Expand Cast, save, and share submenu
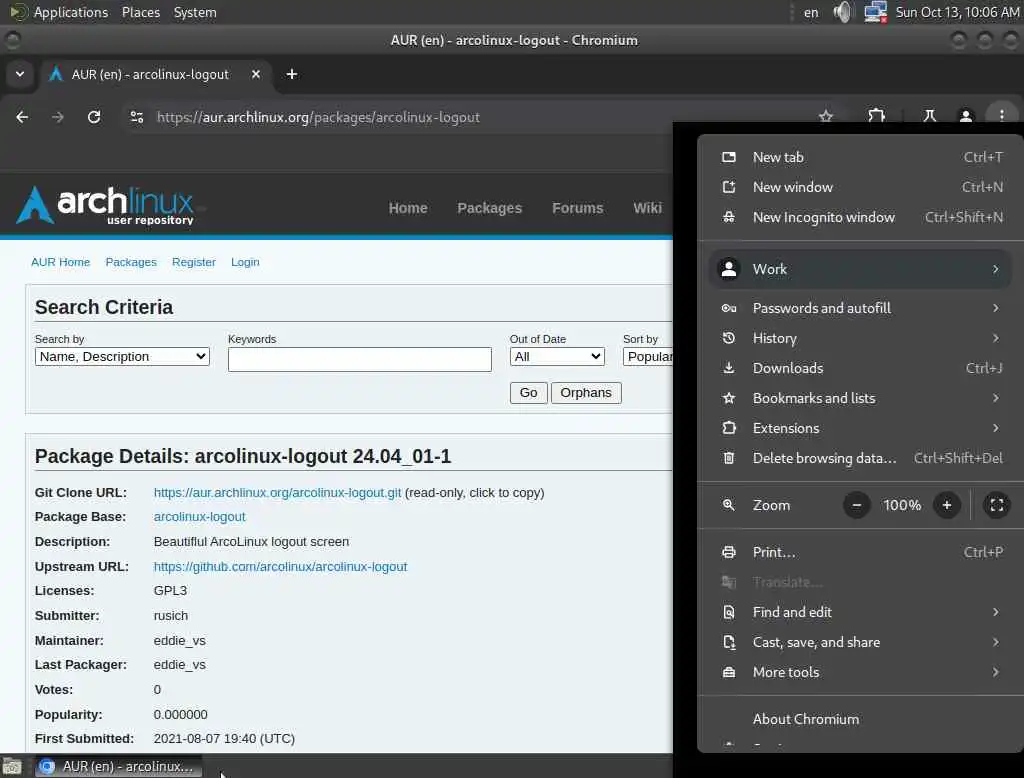 click(x=861, y=642)
